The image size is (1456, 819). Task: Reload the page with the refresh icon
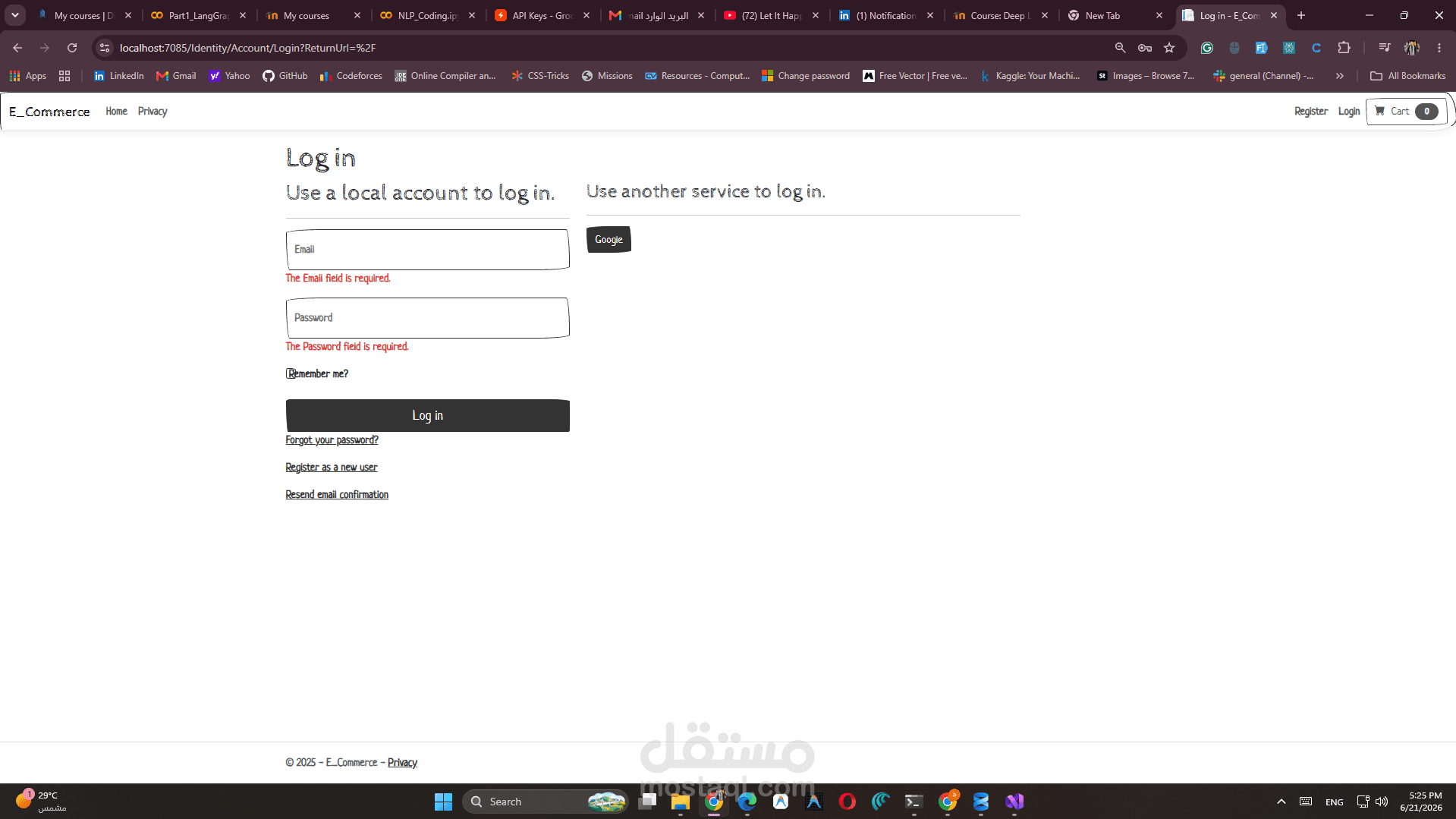72,48
